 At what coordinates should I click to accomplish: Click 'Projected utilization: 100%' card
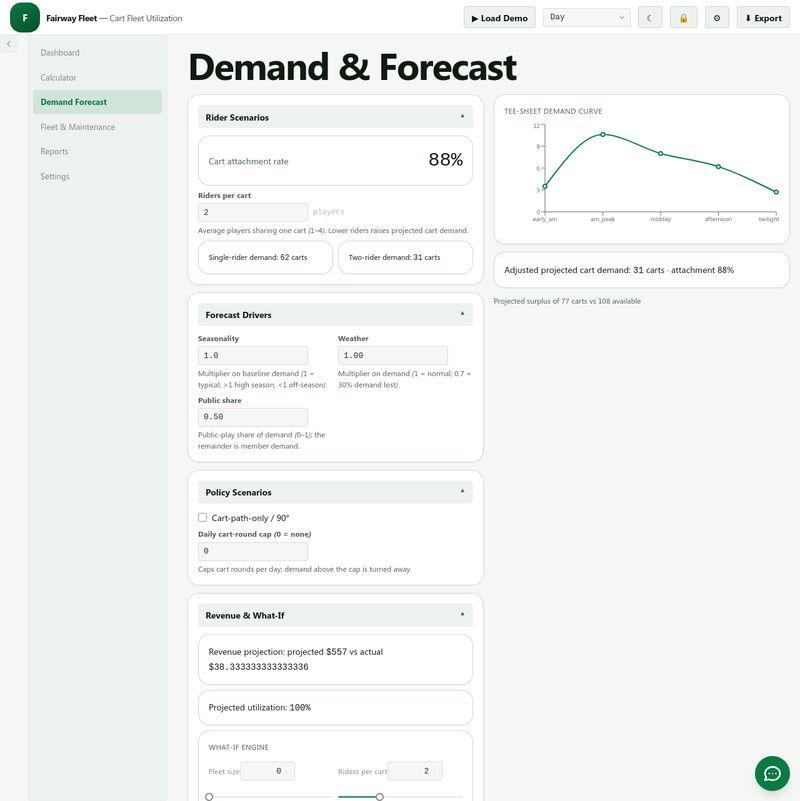335,708
